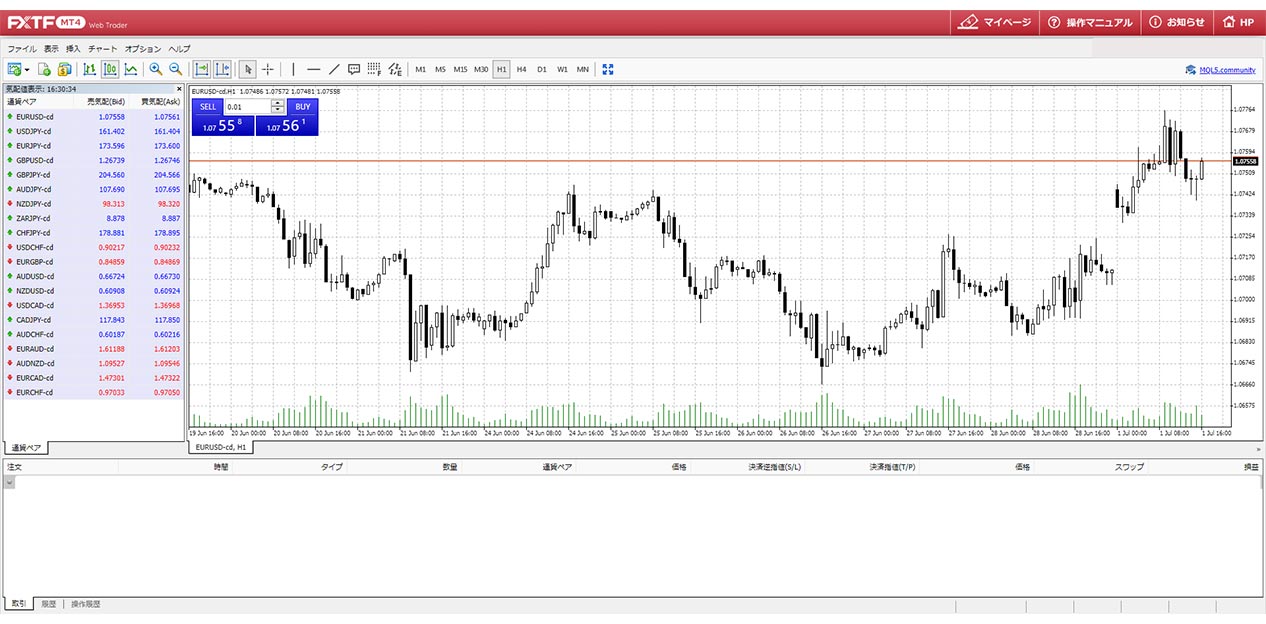Select the crosshair cursor tool

268,69
